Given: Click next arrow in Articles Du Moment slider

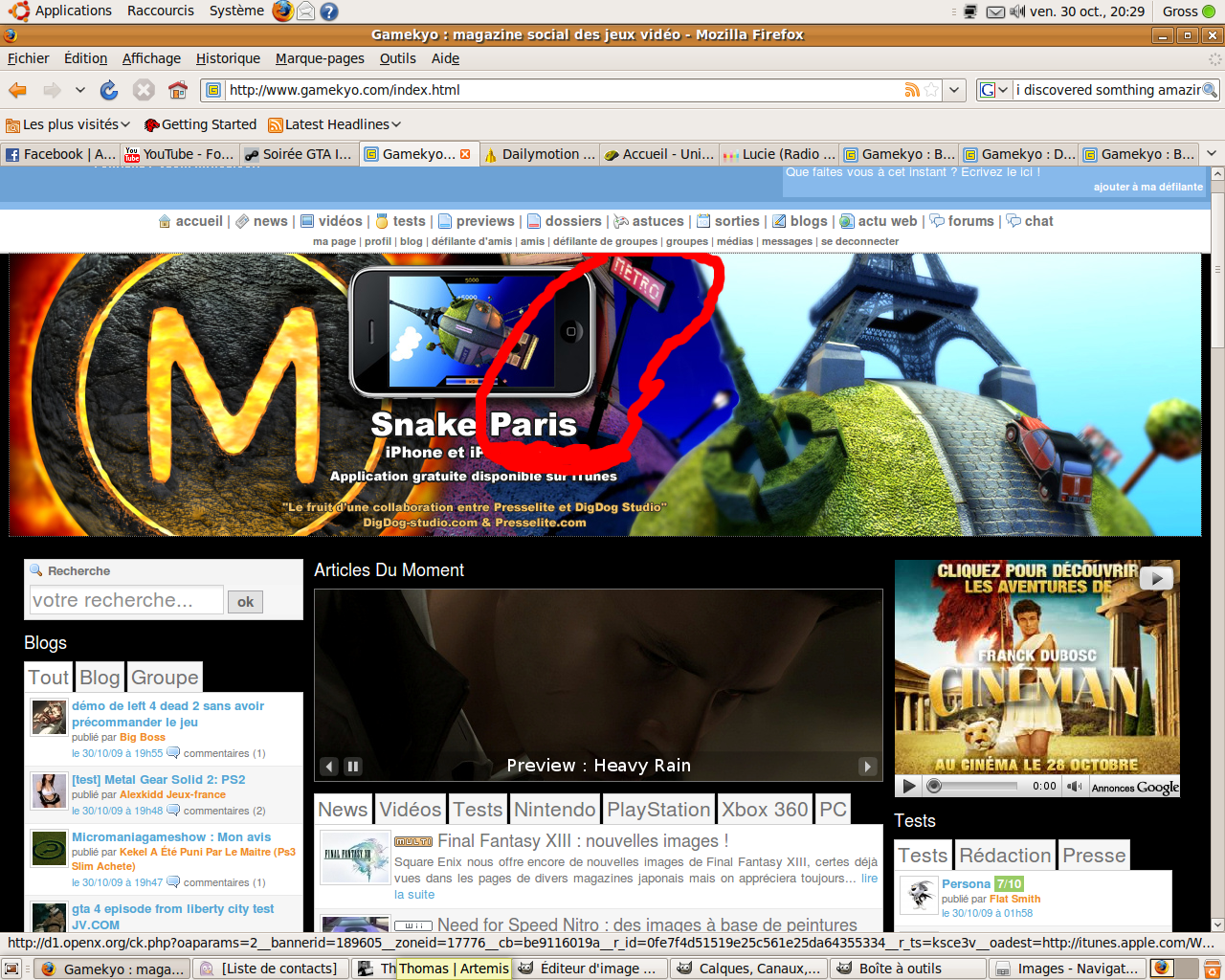Looking at the screenshot, I should tap(868, 766).
